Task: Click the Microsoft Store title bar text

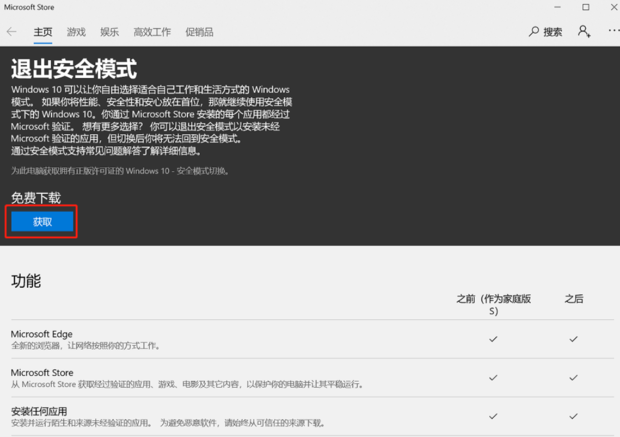Action: coord(29,7)
